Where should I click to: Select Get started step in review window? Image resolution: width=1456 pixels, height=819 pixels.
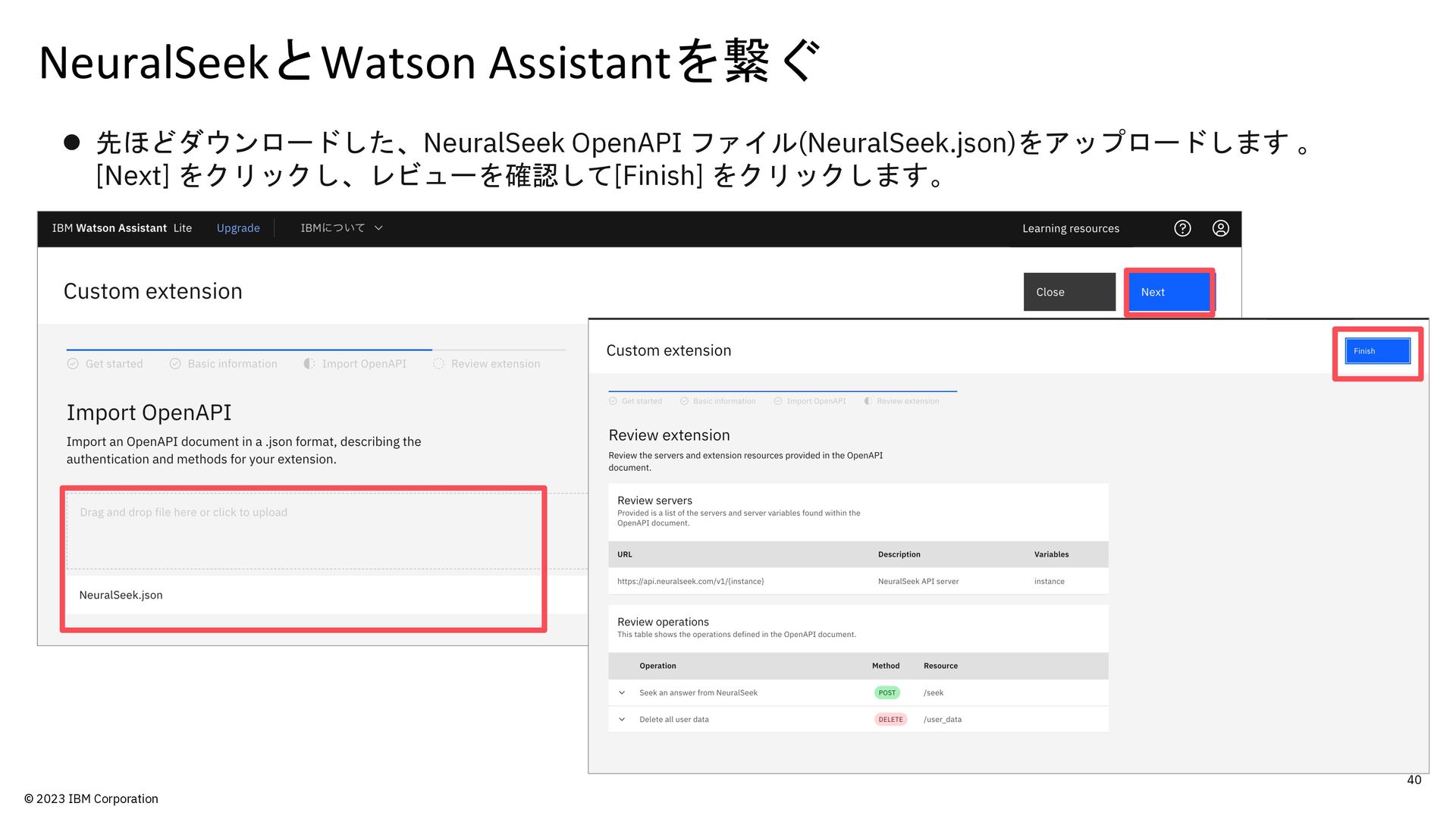click(x=635, y=401)
